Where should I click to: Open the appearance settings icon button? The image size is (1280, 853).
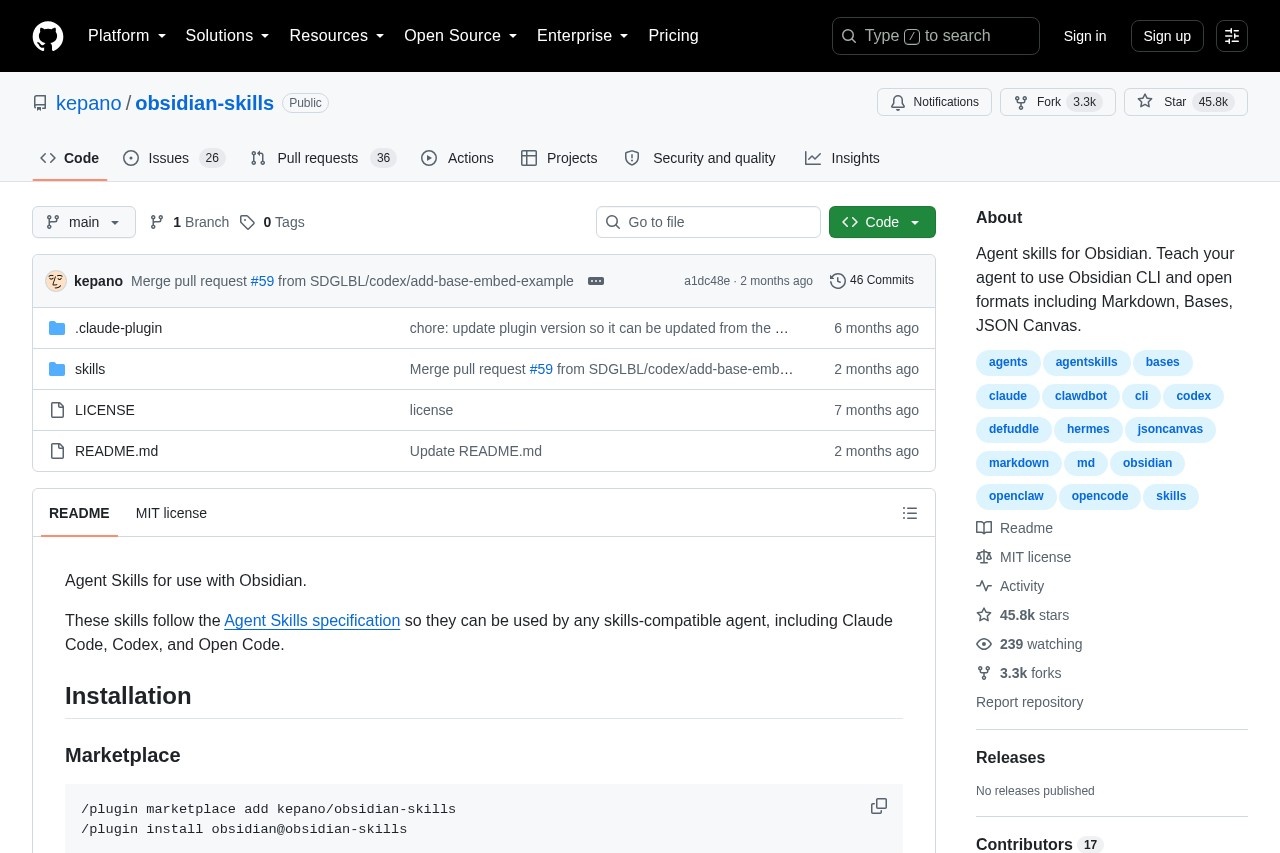pos(1232,36)
